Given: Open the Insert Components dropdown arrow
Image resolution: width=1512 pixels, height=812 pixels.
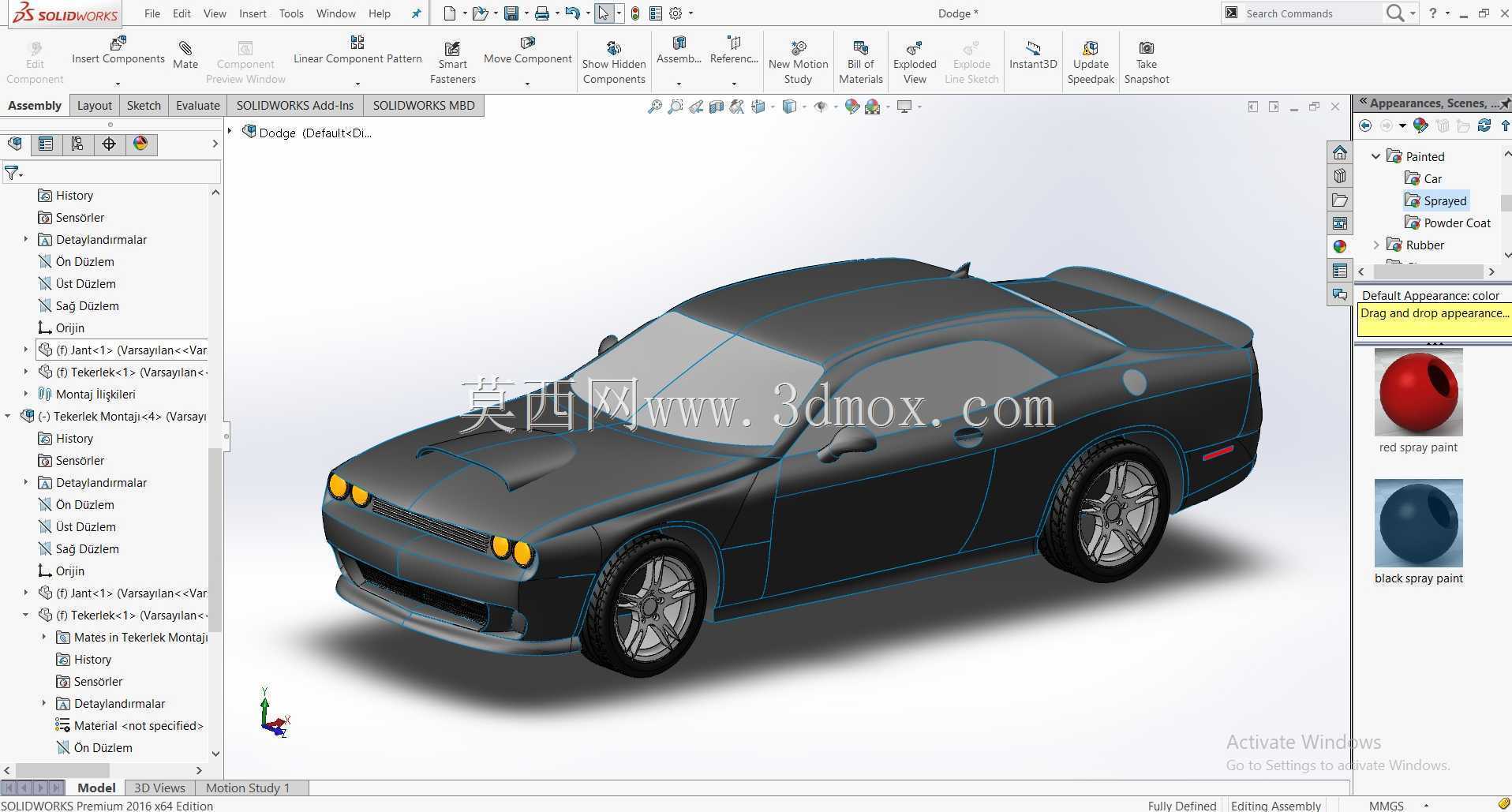Looking at the screenshot, I should tap(118, 84).
